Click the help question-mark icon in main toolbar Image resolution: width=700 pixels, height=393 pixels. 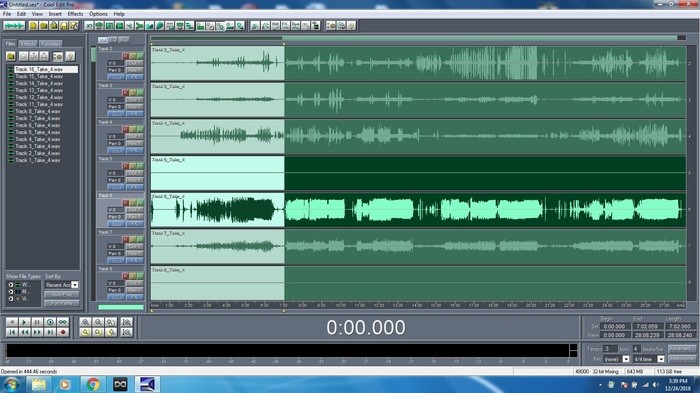point(351,26)
